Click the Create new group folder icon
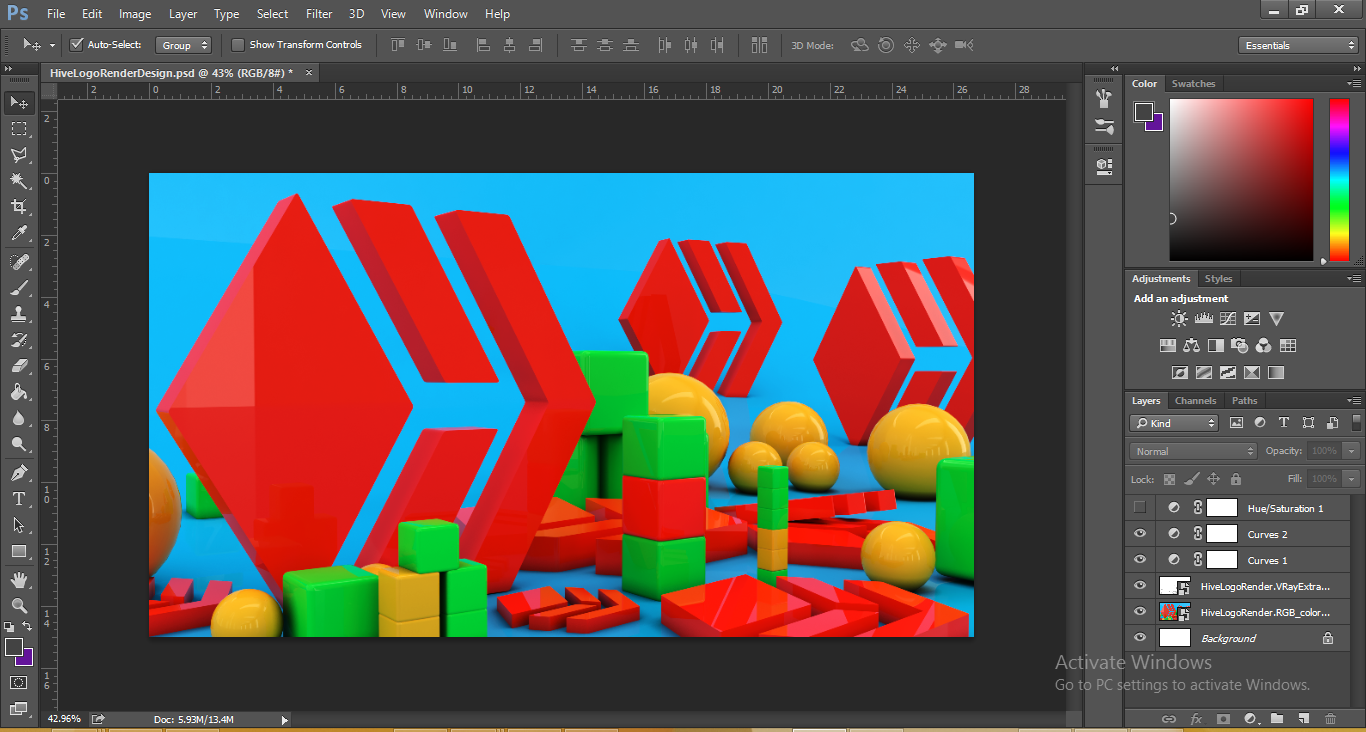 click(1277, 718)
